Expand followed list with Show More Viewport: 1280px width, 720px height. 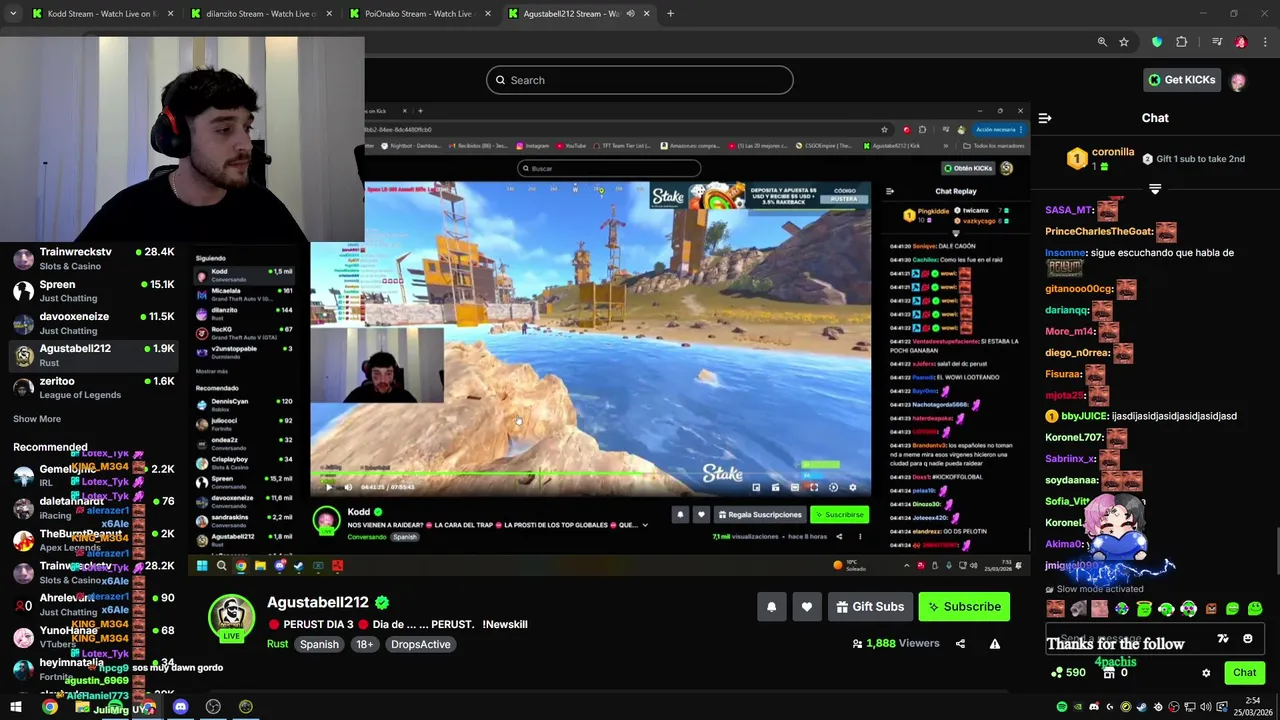[37, 419]
